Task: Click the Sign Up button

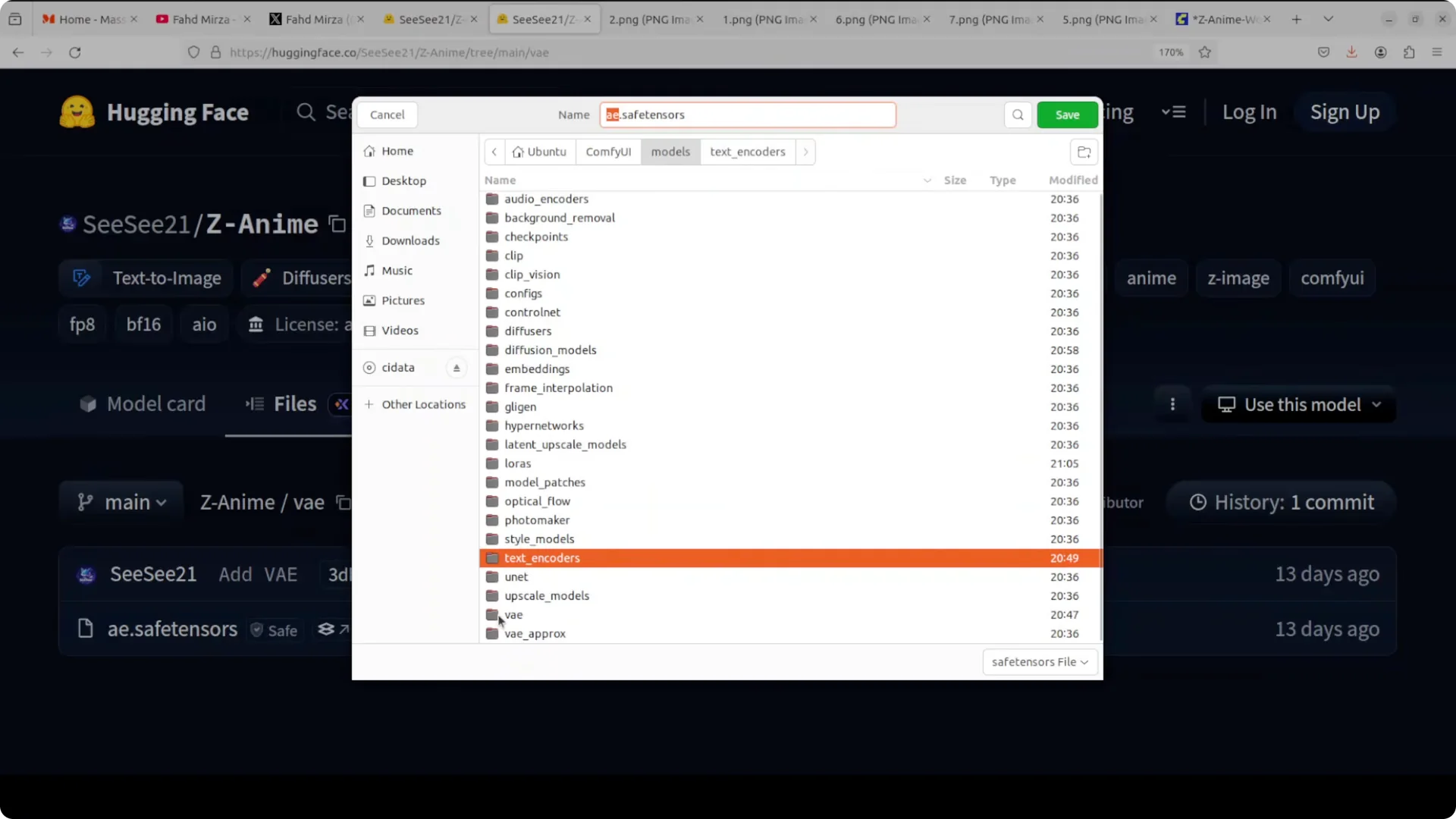Action: coord(1345,112)
